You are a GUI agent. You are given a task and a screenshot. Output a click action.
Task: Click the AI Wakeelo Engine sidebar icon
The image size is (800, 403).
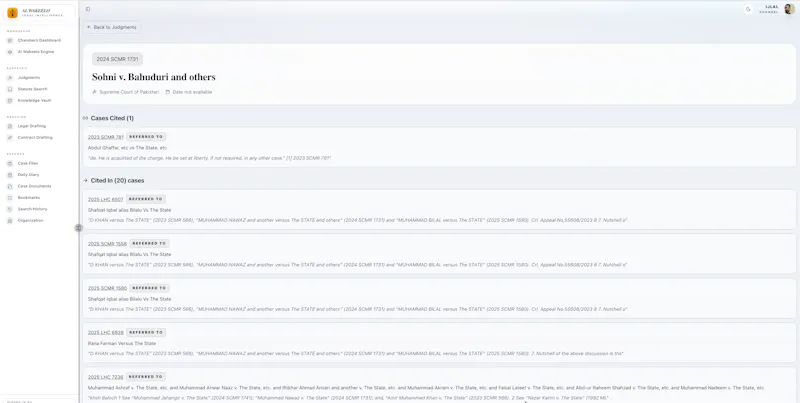click(x=10, y=52)
